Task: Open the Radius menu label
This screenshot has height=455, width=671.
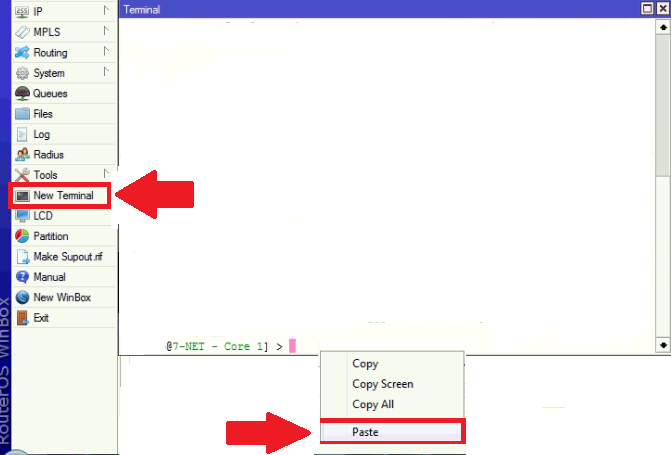Action: pyautogui.click(x=48, y=155)
